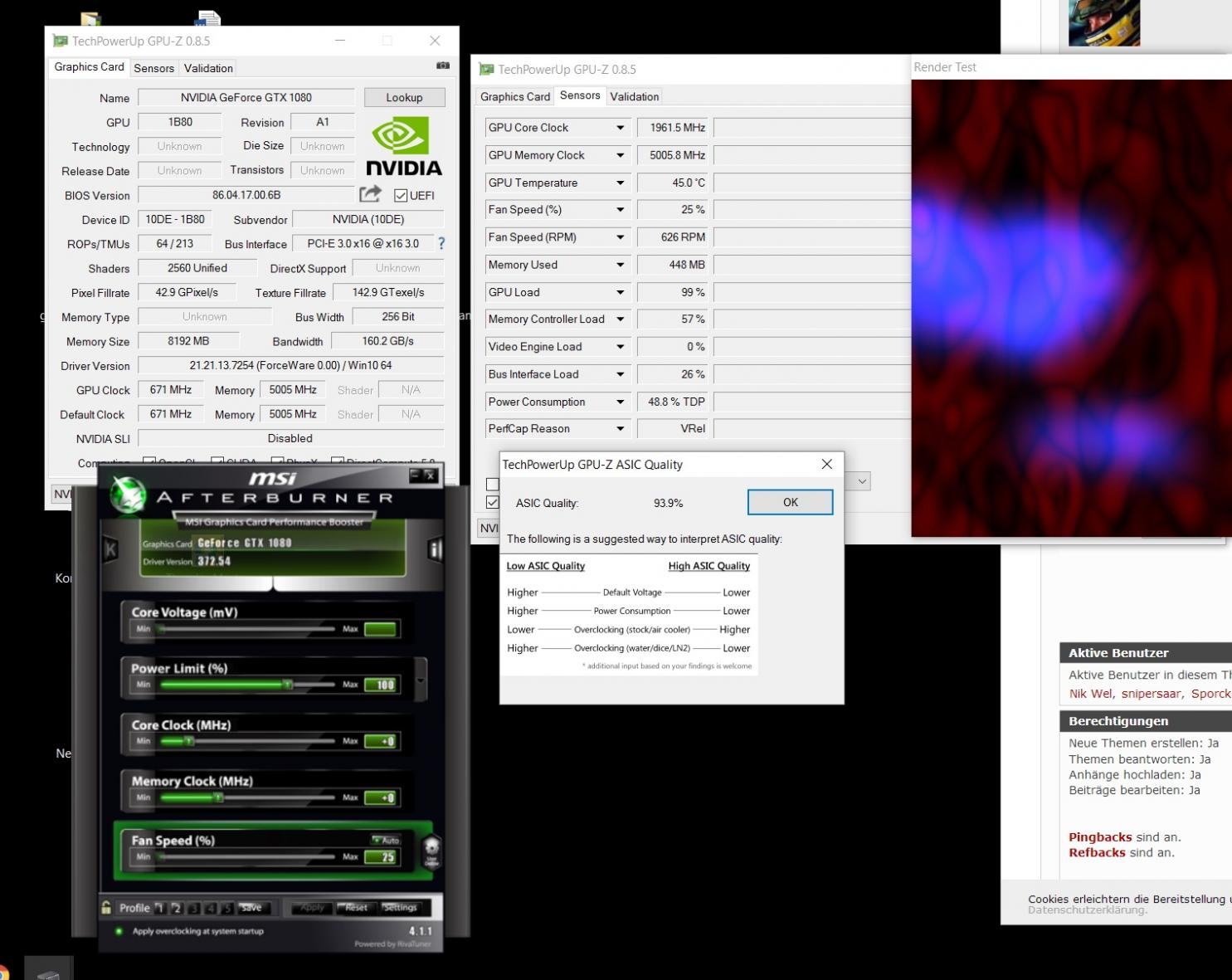
Task: Click the Core Clock slider handle
Action: [x=189, y=741]
